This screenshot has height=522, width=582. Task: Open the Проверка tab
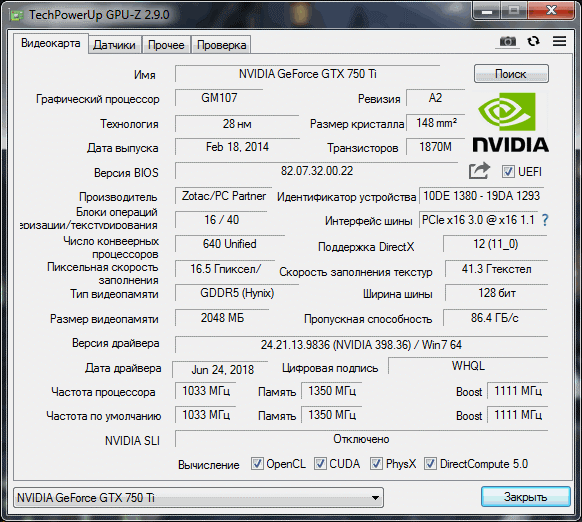coord(221,45)
